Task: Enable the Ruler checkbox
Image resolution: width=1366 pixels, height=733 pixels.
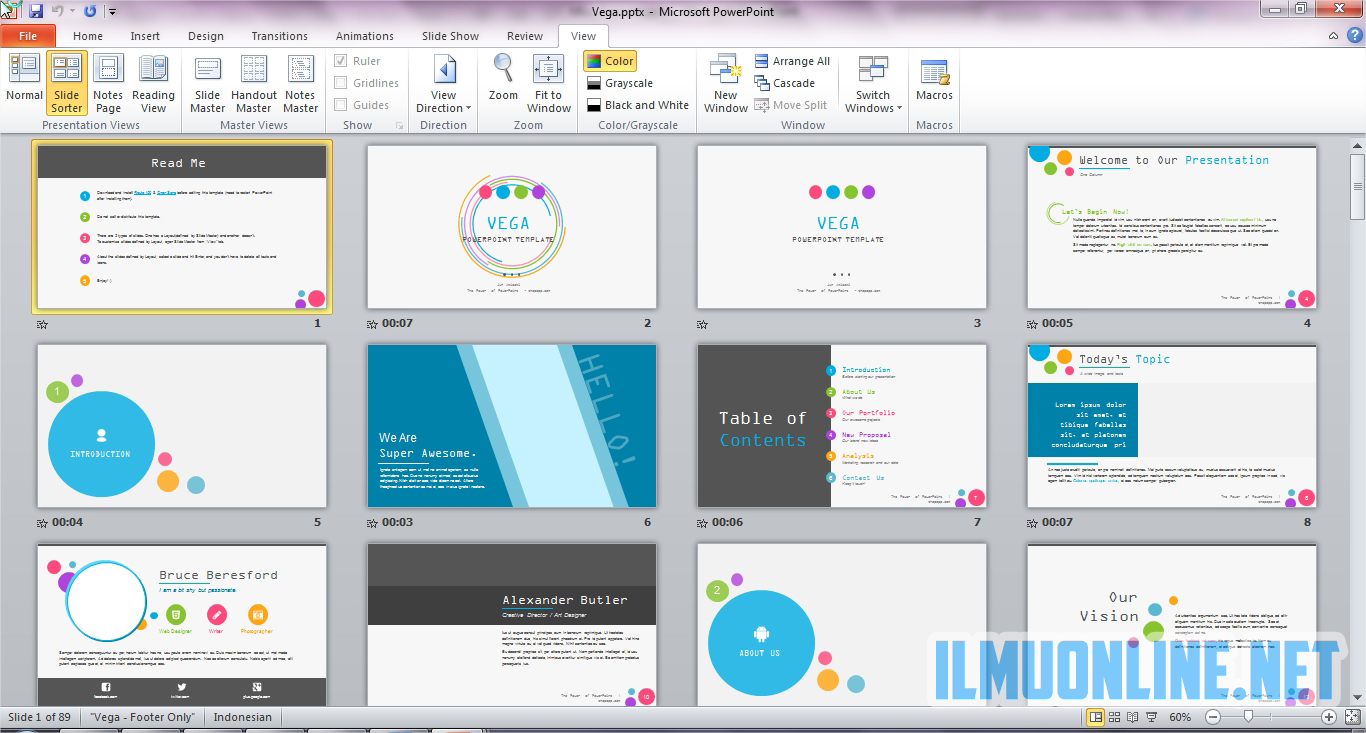Action: (341, 61)
